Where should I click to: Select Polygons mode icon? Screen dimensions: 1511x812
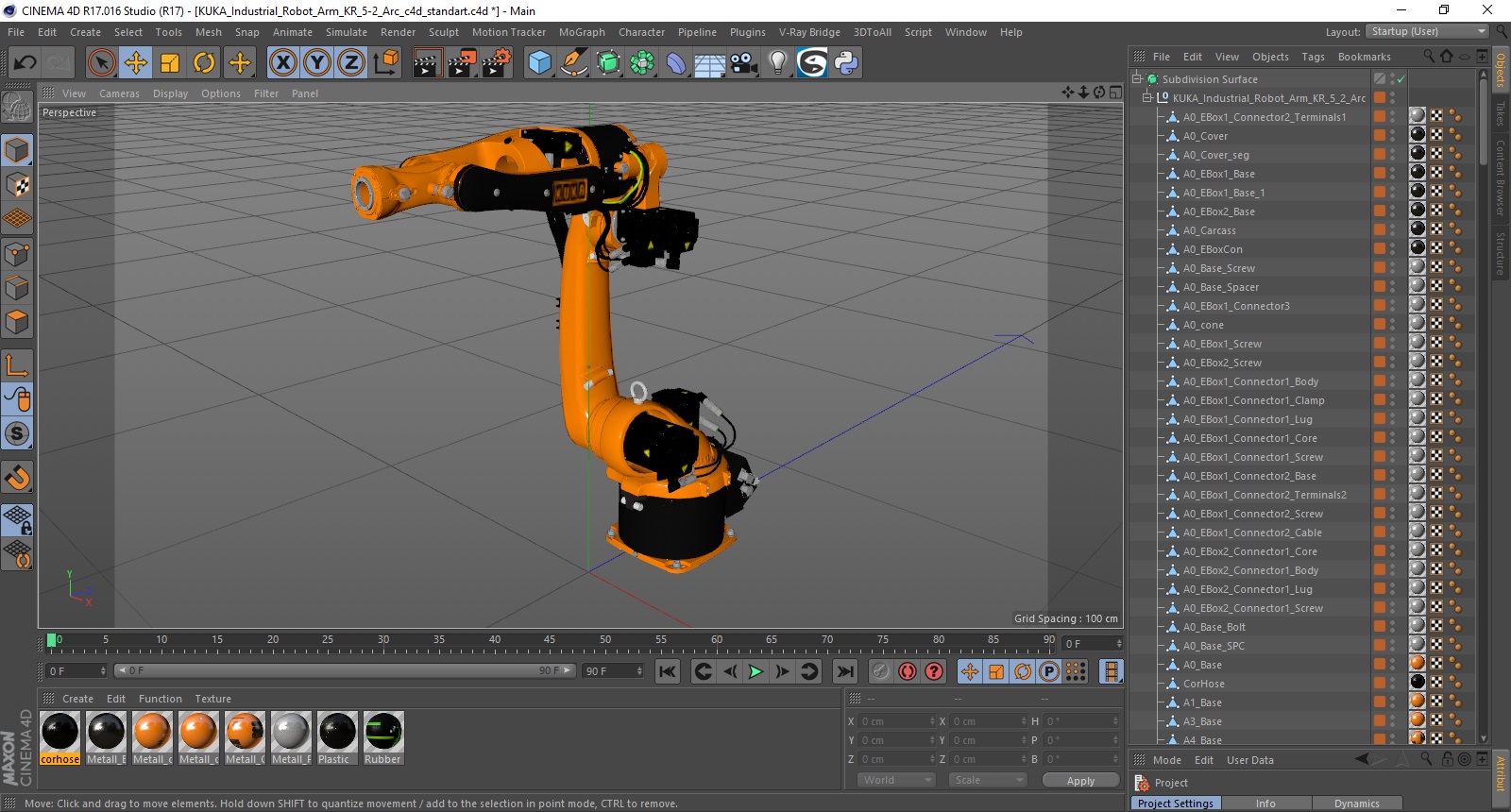[17, 322]
